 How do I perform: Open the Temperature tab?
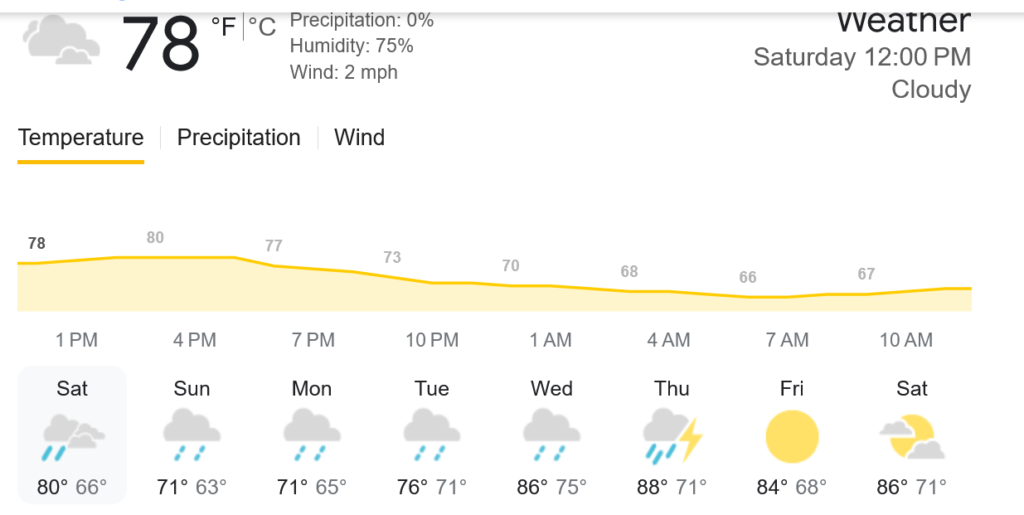[81, 138]
